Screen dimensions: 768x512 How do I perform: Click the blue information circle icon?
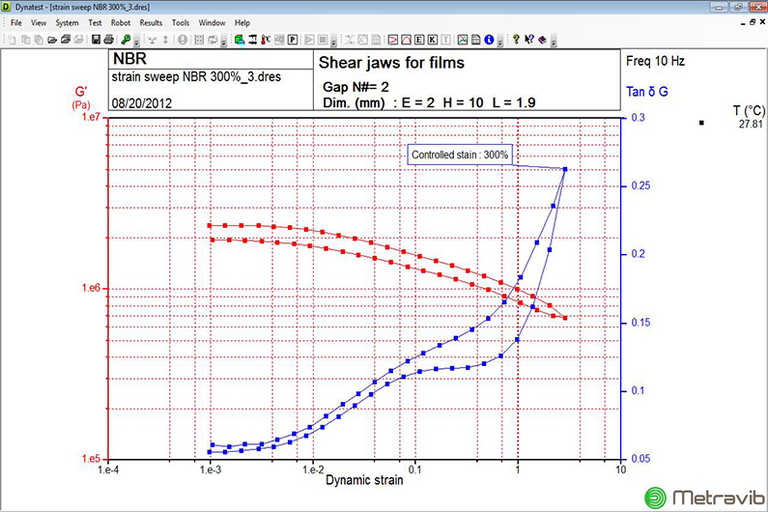[x=489, y=40]
